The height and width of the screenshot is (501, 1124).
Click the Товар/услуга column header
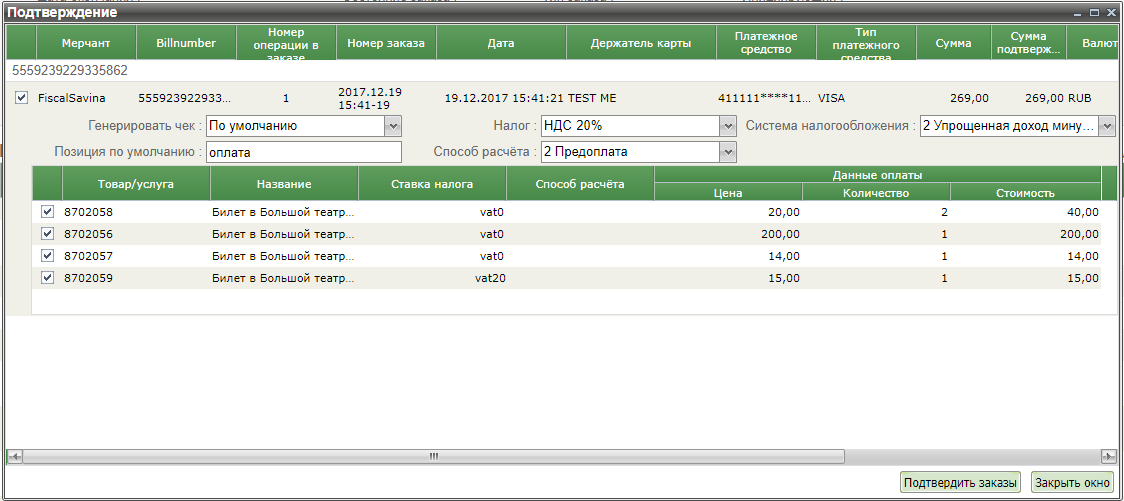[x=136, y=184]
